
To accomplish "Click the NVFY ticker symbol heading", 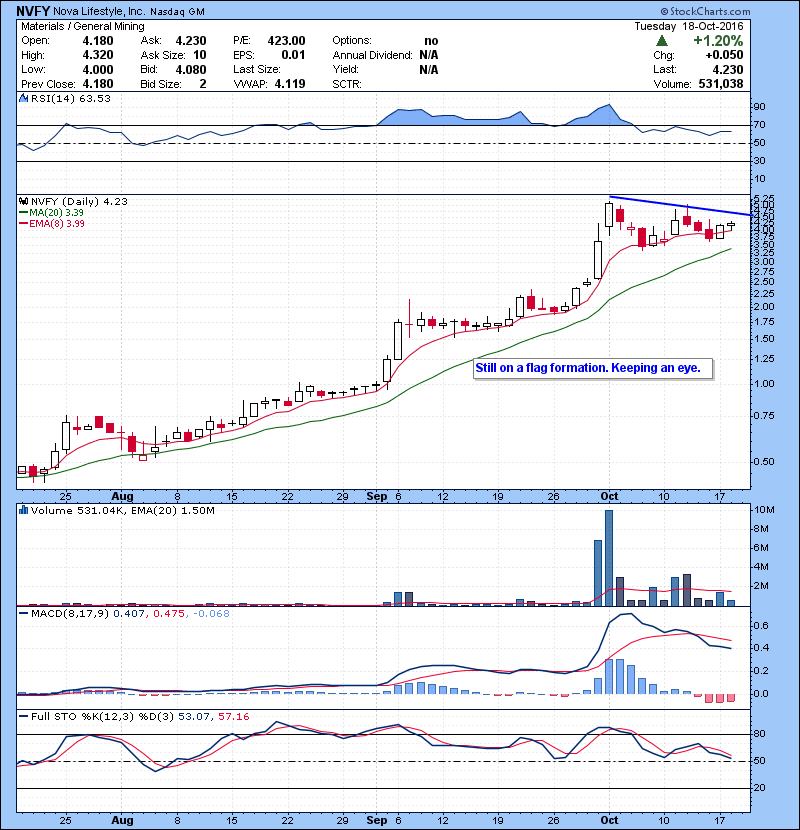I will coord(33,11).
